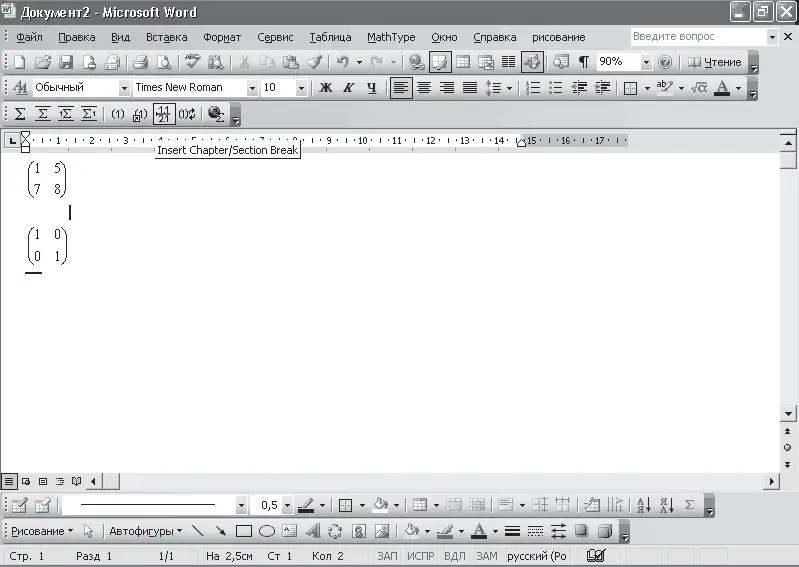Expand the line spacing options arrow
The image size is (799, 567).
[510, 88]
